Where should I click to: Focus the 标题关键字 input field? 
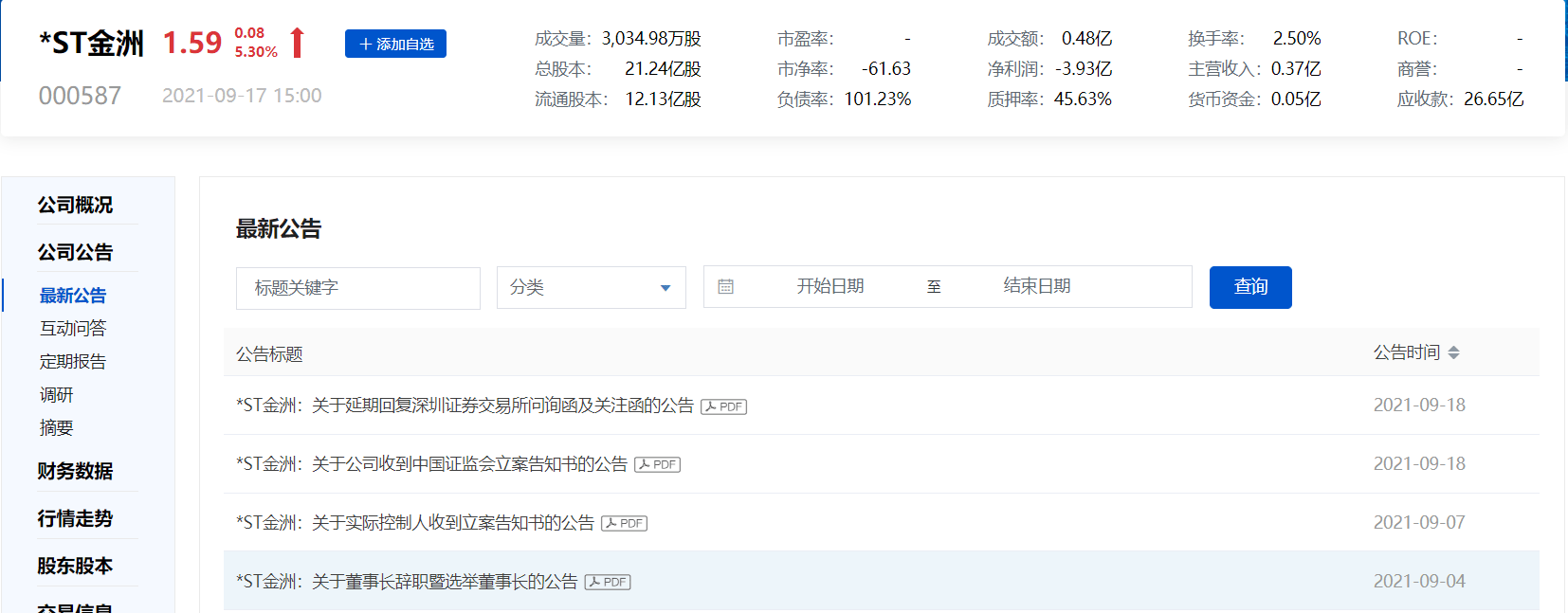(358, 288)
